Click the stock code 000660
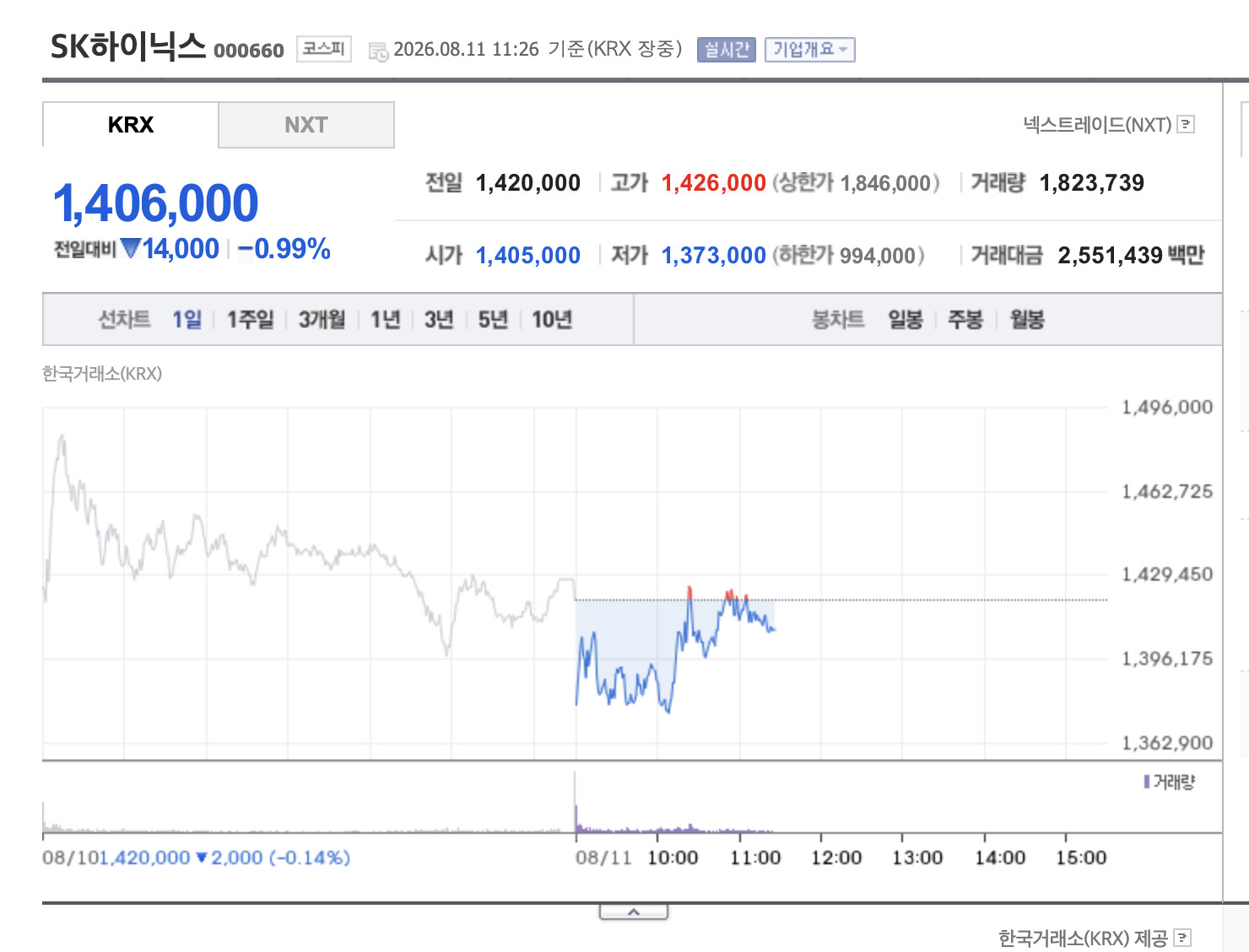Viewport: 1249px width, 952px height. 249,51
